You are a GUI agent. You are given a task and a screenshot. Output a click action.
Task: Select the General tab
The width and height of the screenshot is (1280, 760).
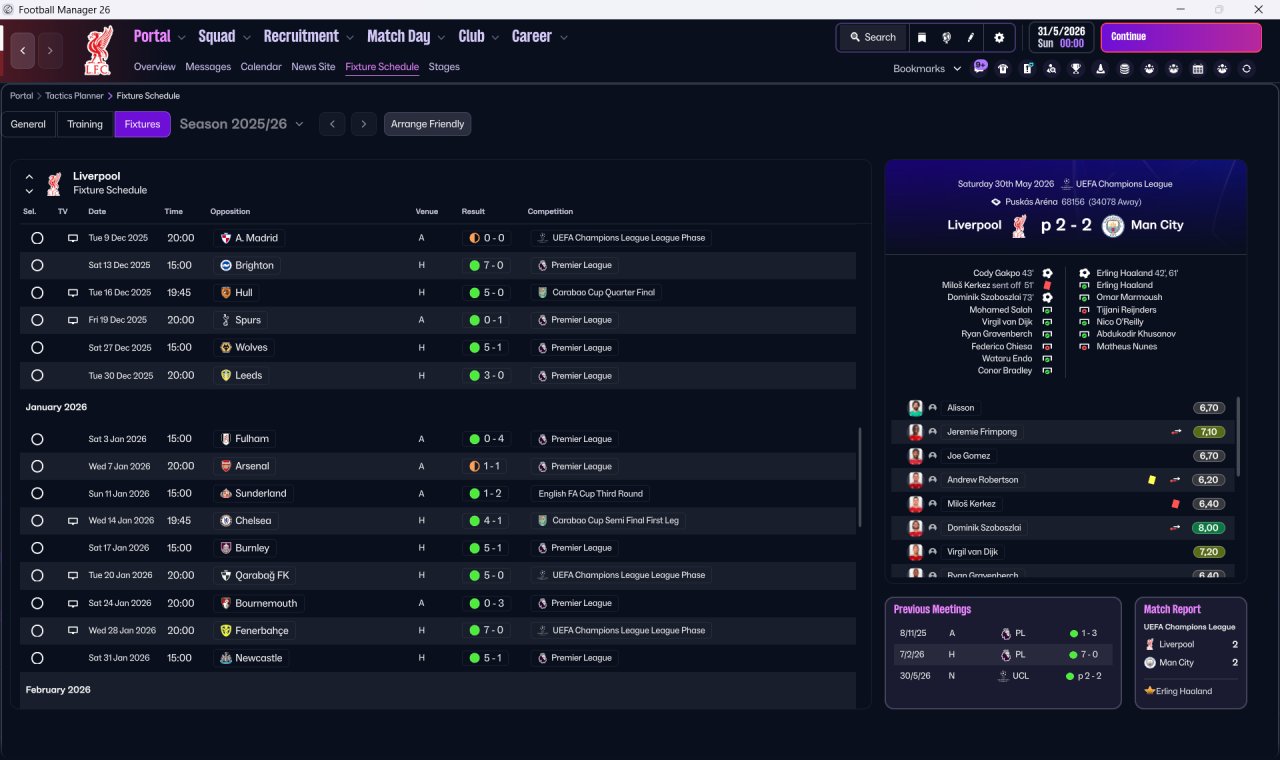point(28,124)
